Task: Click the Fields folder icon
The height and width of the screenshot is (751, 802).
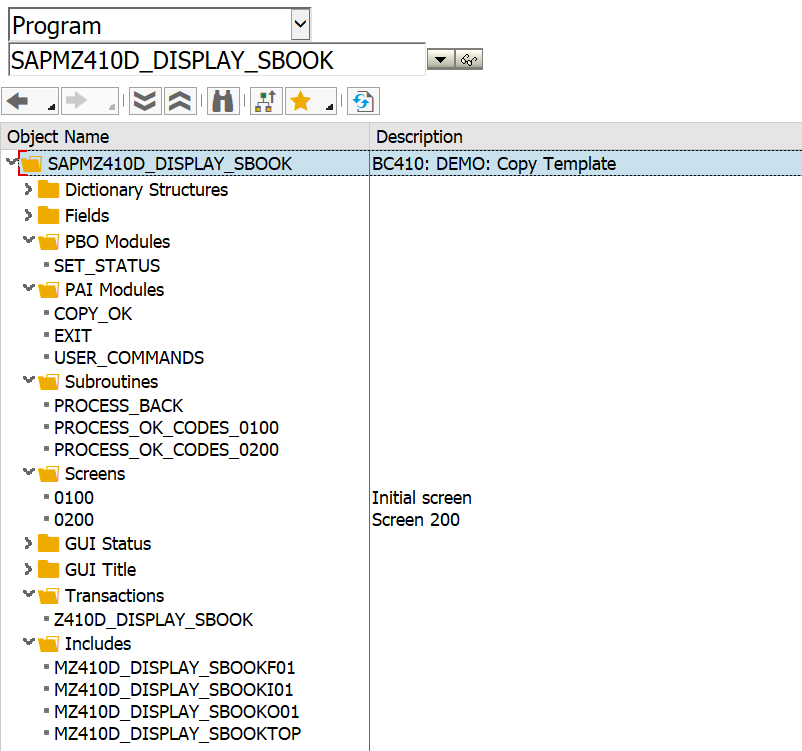Action: coord(49,215)
